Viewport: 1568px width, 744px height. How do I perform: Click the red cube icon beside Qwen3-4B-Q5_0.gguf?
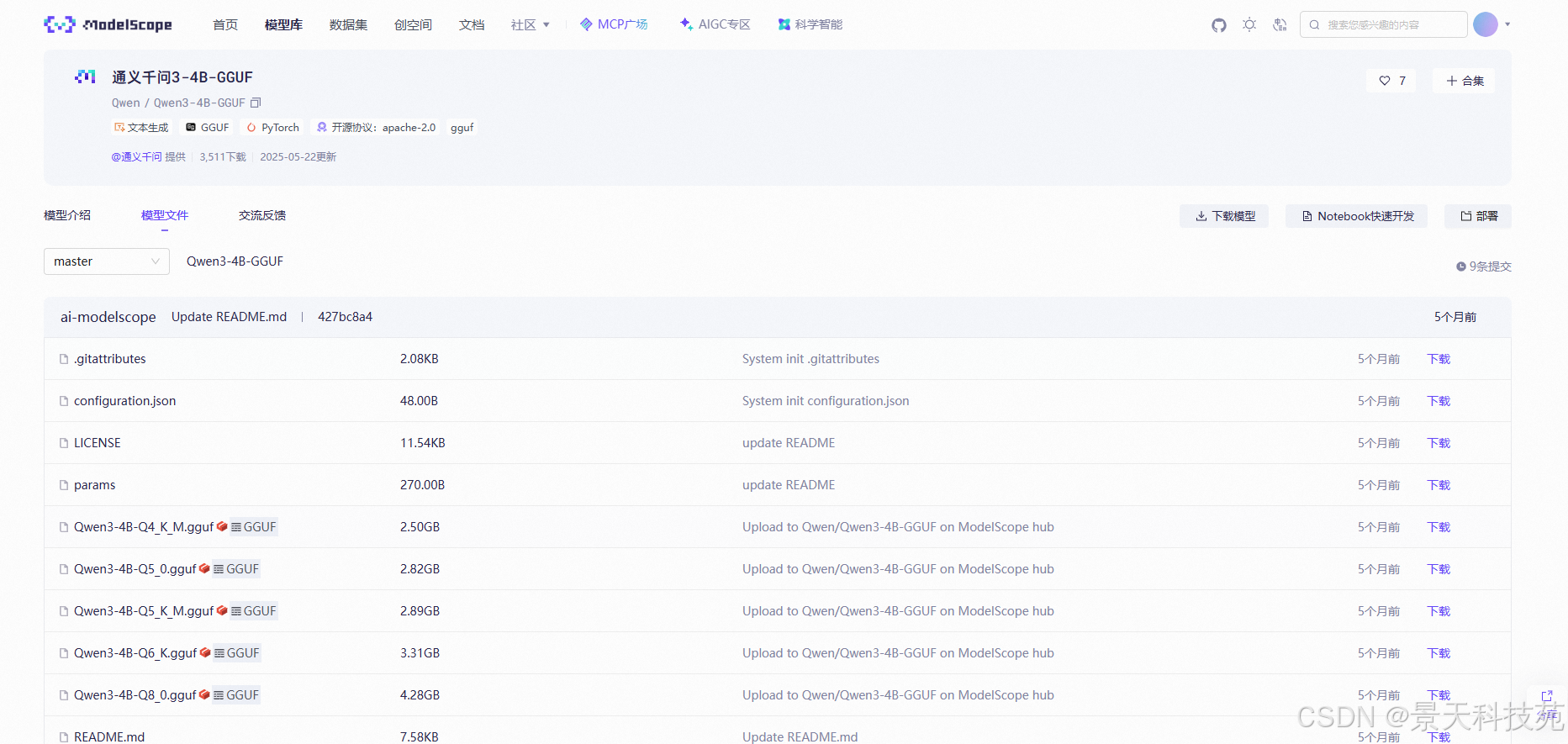(x=204, y=568)
